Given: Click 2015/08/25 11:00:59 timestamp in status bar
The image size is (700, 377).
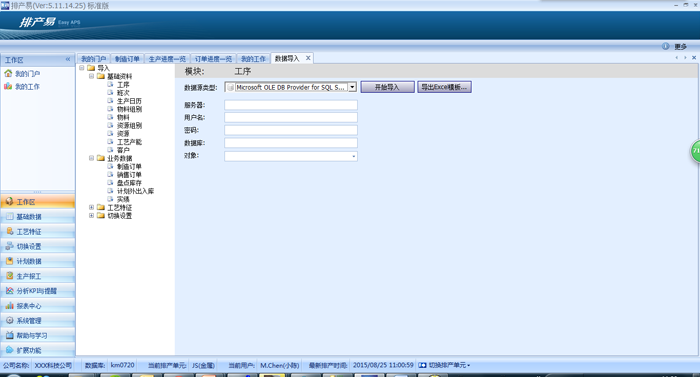Looking at the screenshot, I should coord(383,365).
